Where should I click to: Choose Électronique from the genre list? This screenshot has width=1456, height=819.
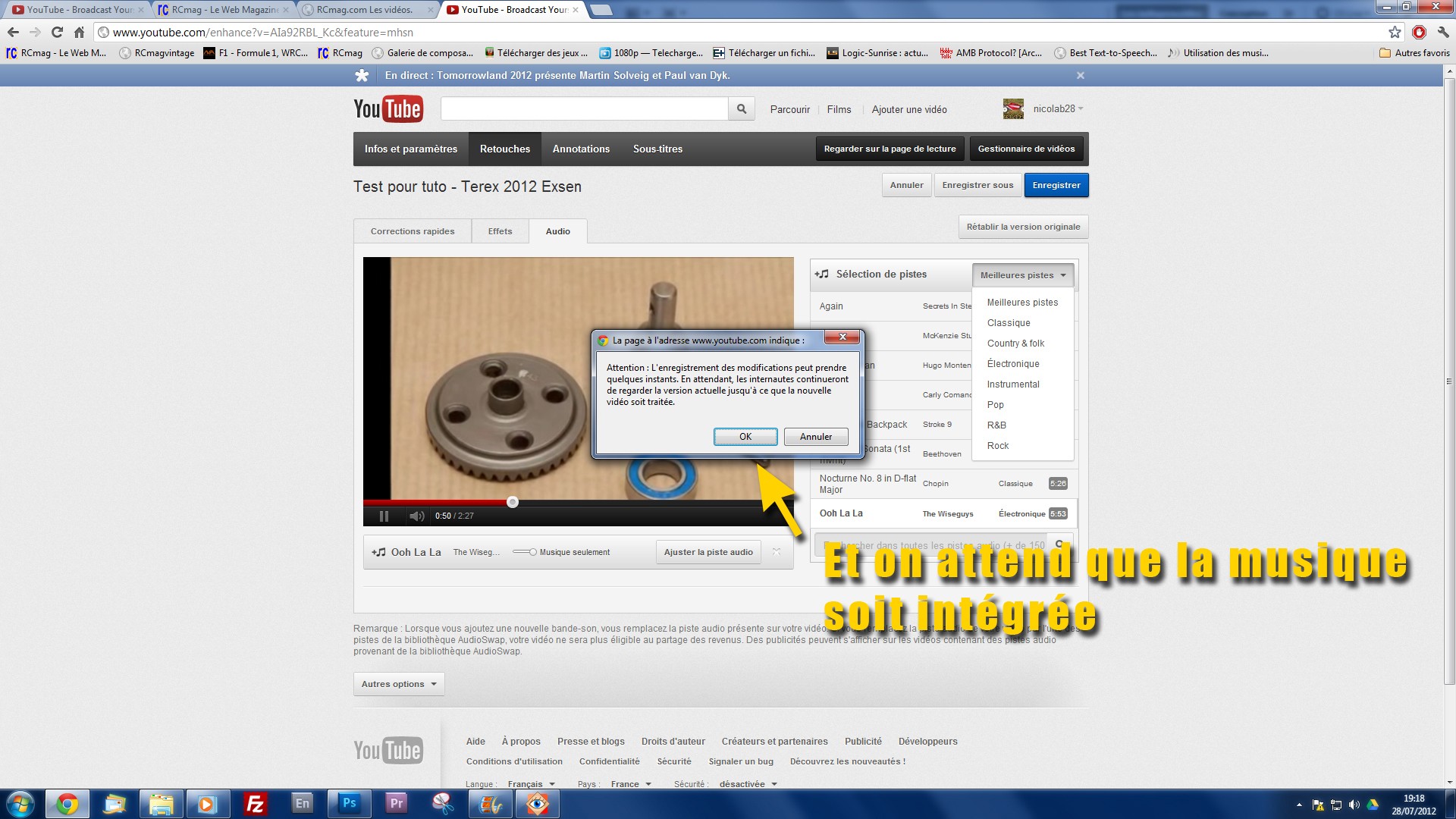click(x=1013, y=364)
